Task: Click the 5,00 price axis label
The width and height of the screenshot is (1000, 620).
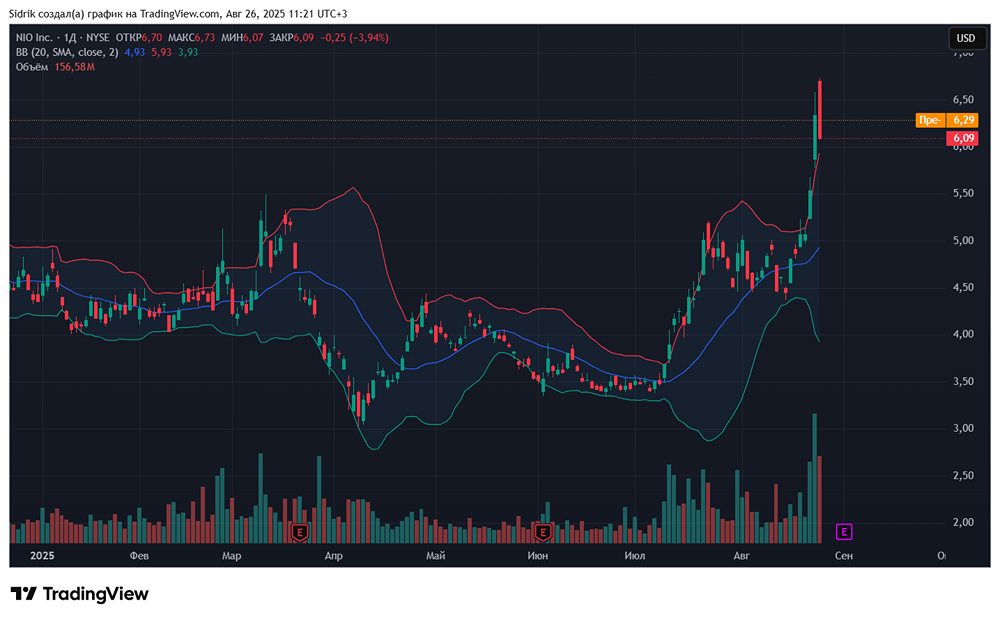Action: point(963,240)
